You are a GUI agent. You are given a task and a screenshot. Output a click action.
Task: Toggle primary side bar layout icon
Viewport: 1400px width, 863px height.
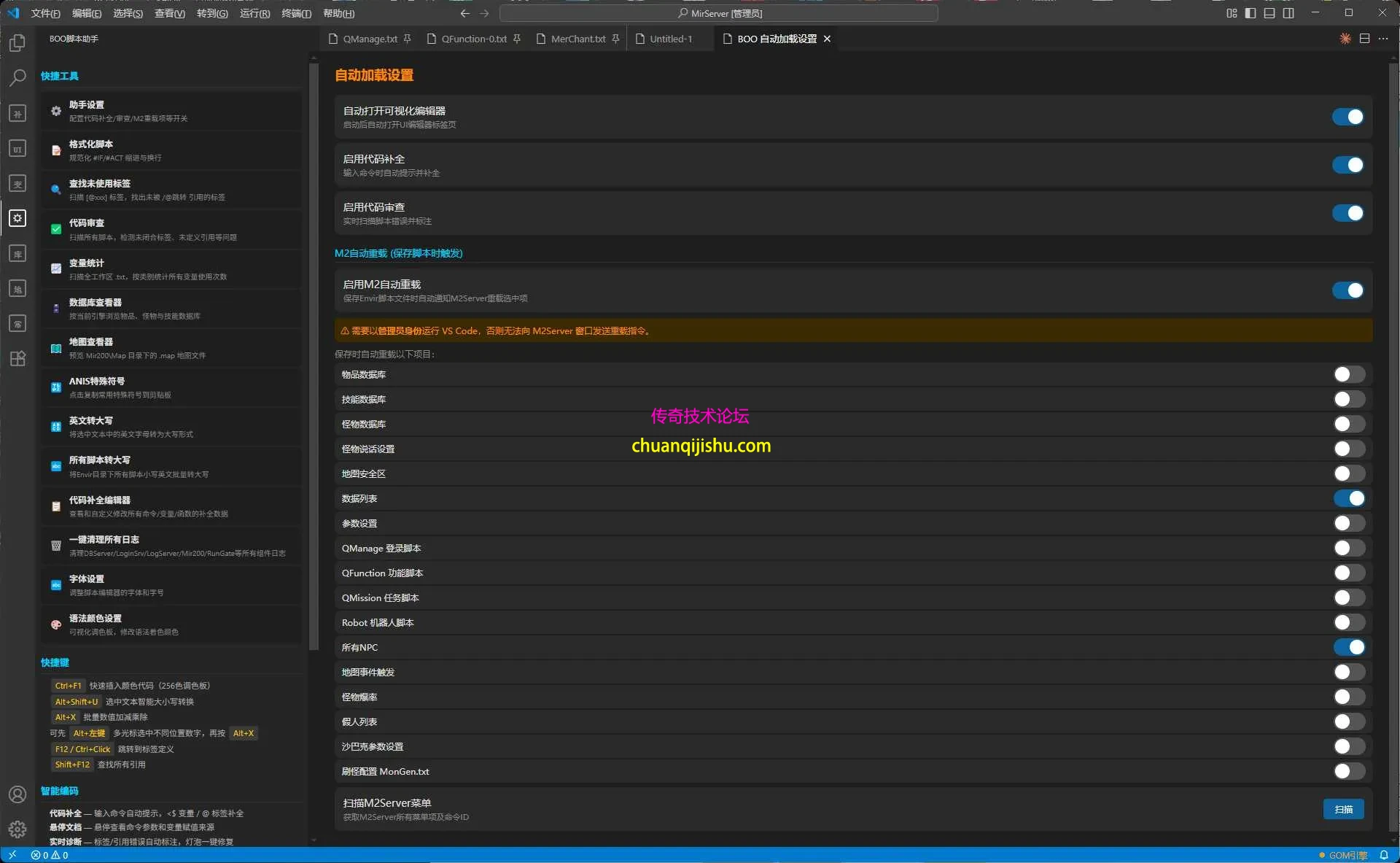coord(1251,13)
